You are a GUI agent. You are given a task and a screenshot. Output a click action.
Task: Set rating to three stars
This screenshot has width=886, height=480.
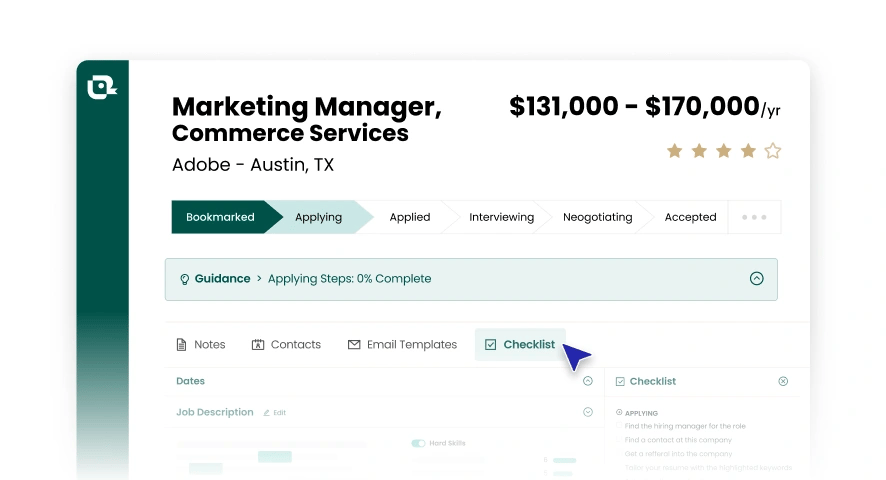coord(723,151)
